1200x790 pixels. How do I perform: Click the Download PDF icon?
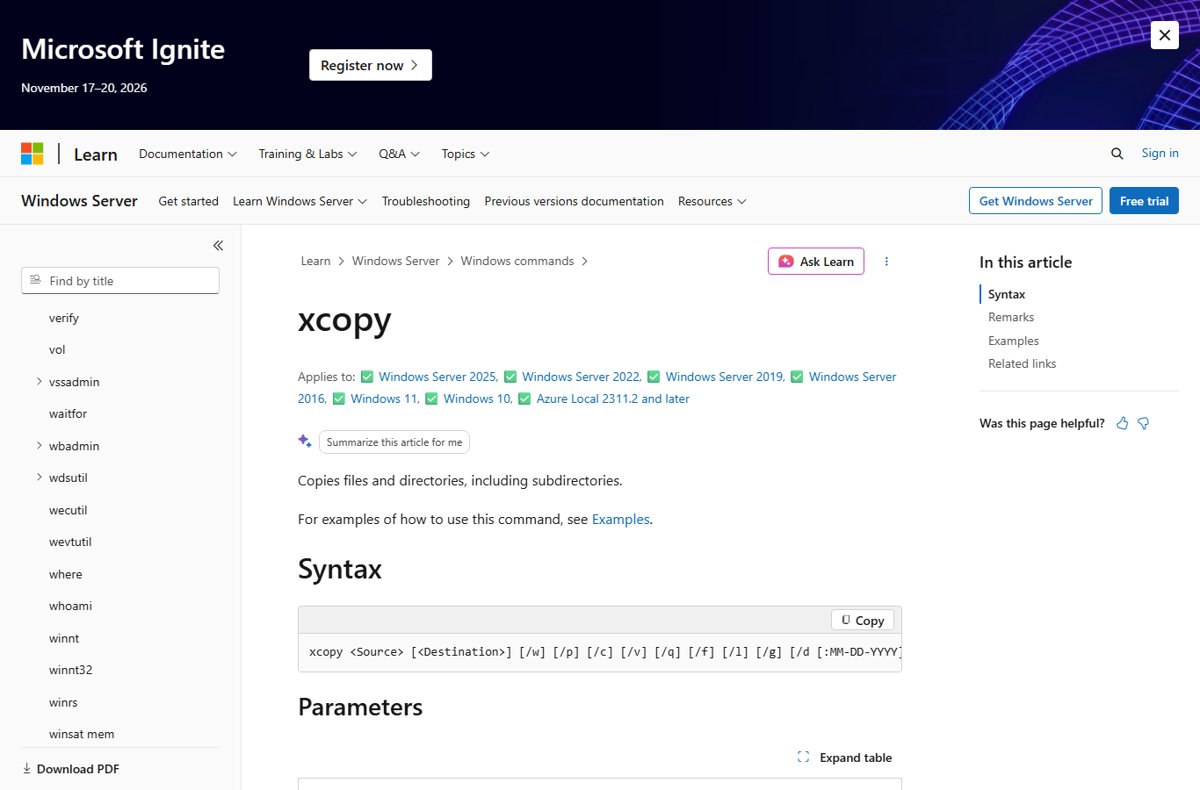point(27,769)
